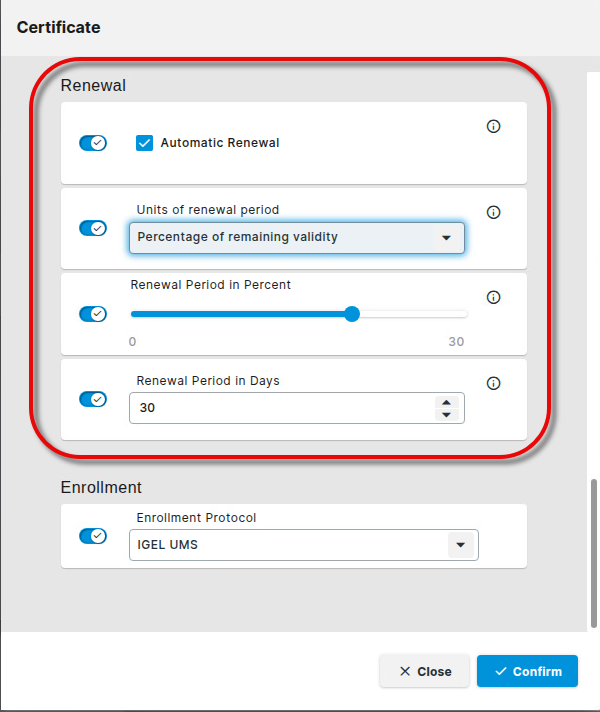Decrease Renewal Period in Days with down arrow

pyautogui.click(x=446, y=414)
